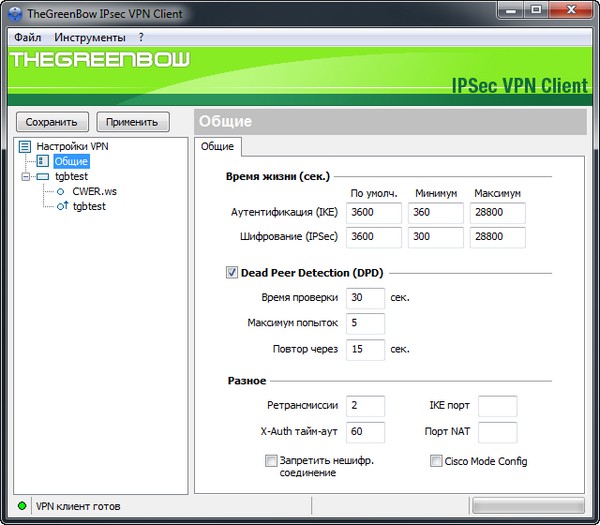Click the CWER.ws tunnel icon
Screen dimensions: 600x525
pos(60,191)
